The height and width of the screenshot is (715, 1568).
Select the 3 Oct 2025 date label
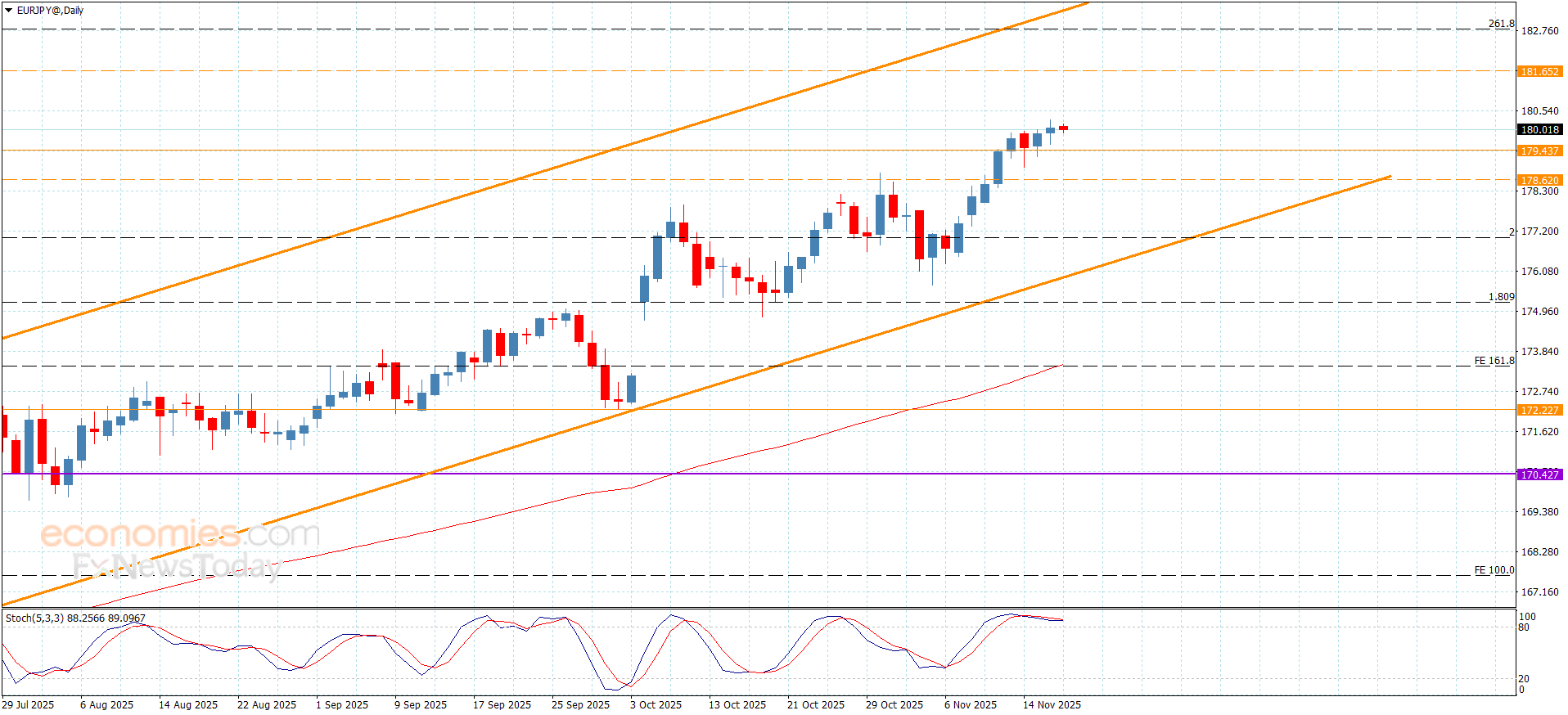point(656,705)
